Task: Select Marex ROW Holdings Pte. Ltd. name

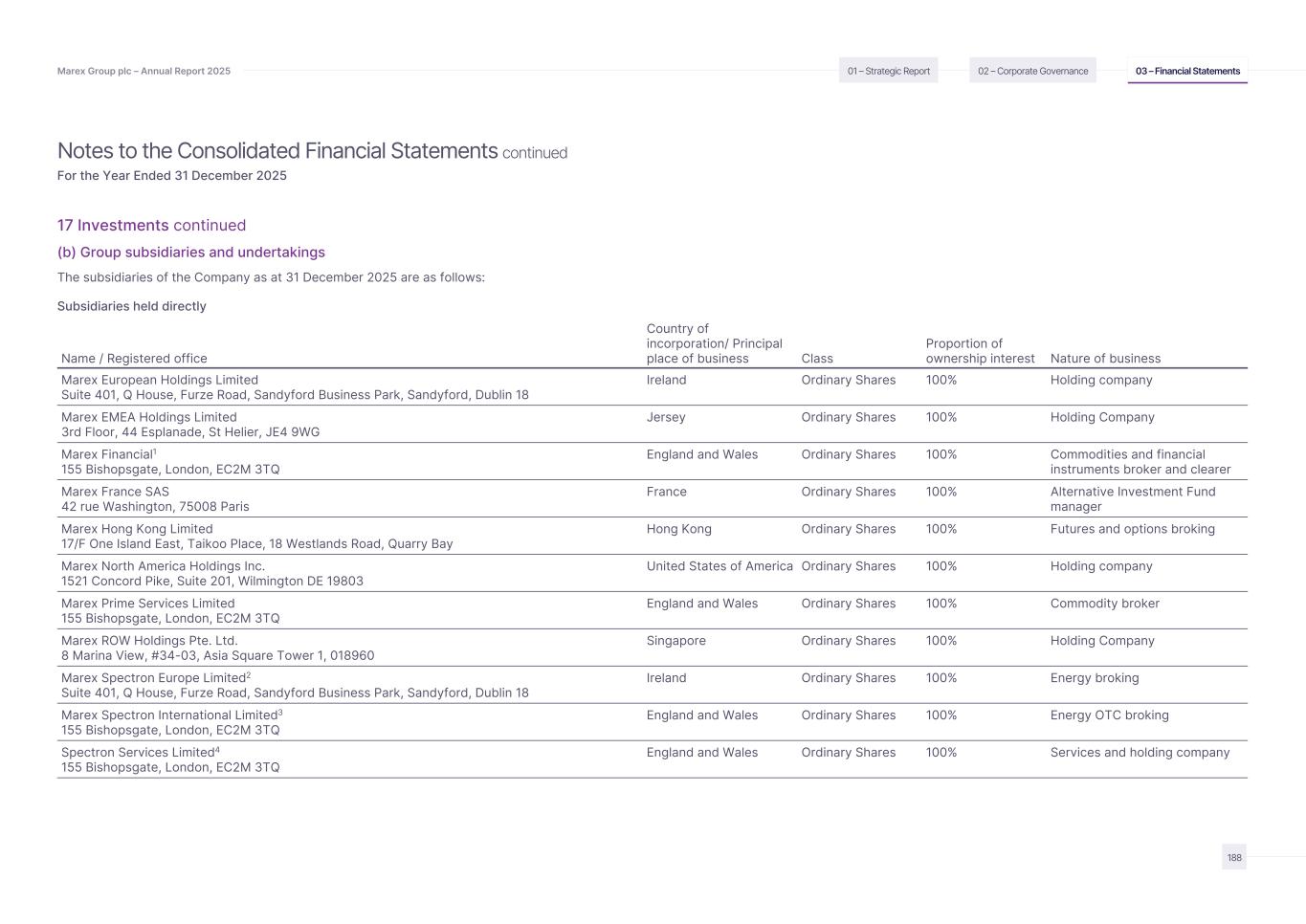Action: (149, 641)
